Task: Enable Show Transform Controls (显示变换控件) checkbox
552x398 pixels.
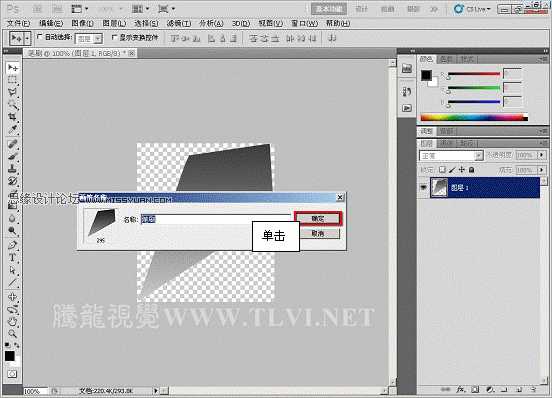Action: (114, 37)
